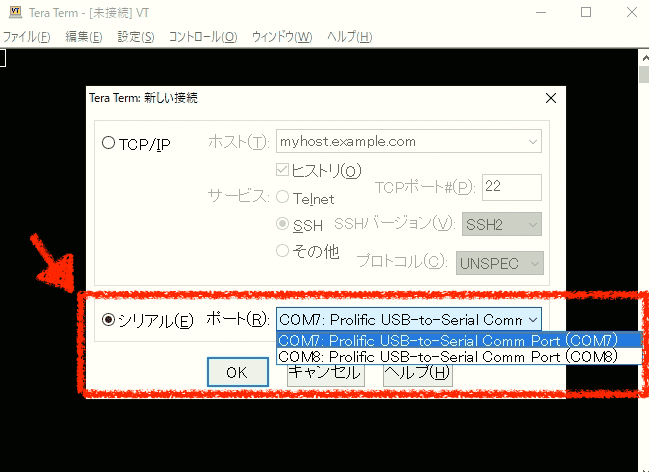This screenshot has height=472, width=649.
Task: Open the 編集(E) menu
Action: point(83,37)
